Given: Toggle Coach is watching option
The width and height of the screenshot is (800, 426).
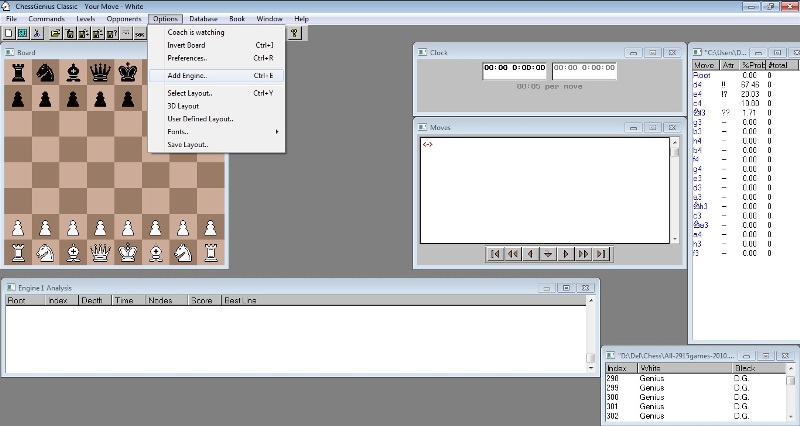Looking at the screenshot, I should [x=196, y=32].
